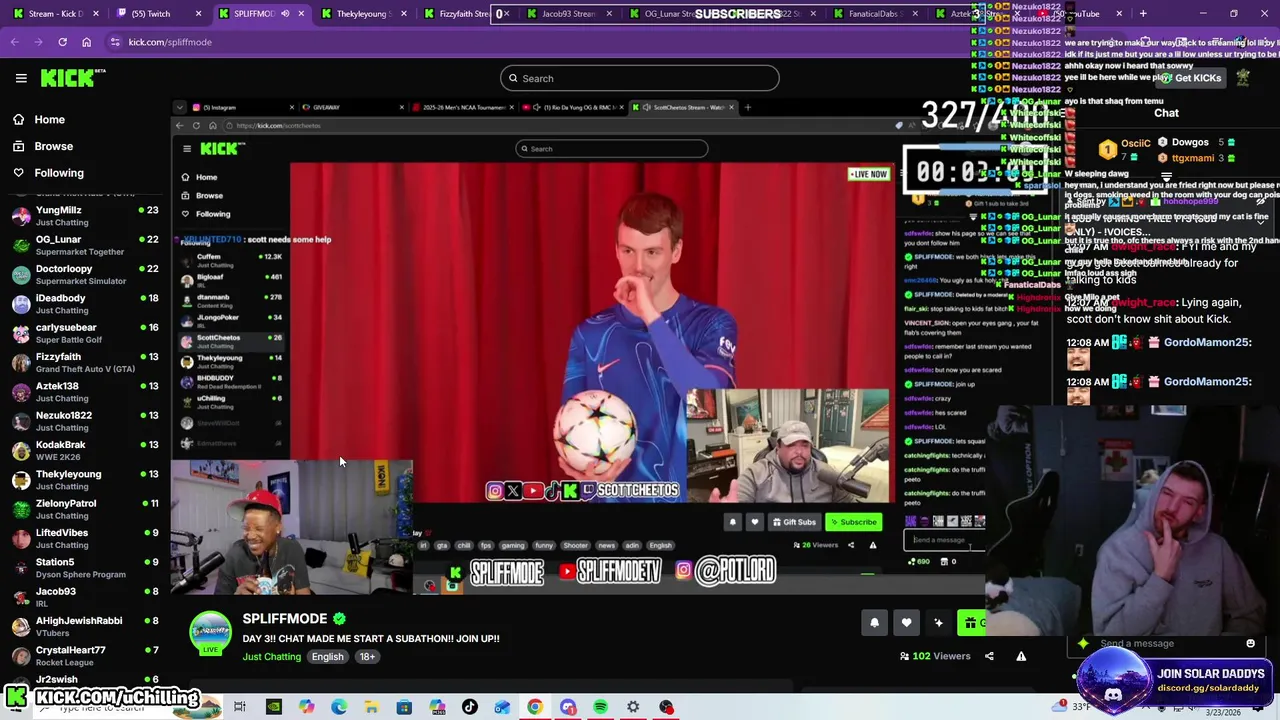Click Subscribe in the embedded ScottCheetos stream

click(853, 522)
